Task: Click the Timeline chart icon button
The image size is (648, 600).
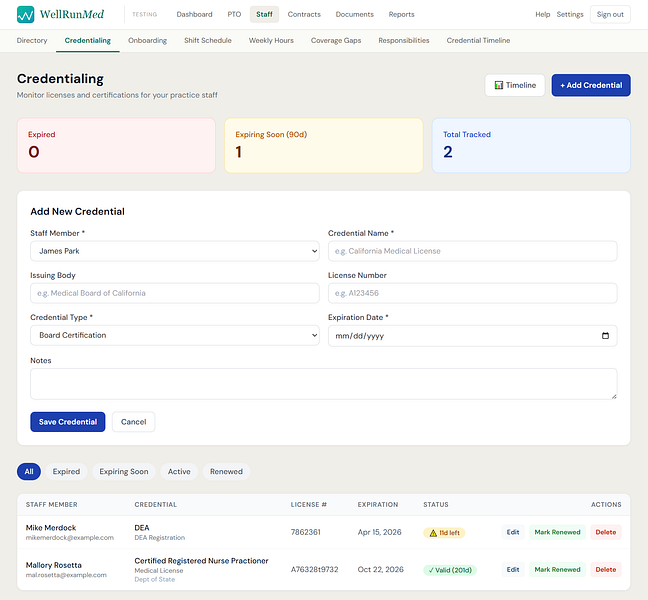Action: point(515,85)
